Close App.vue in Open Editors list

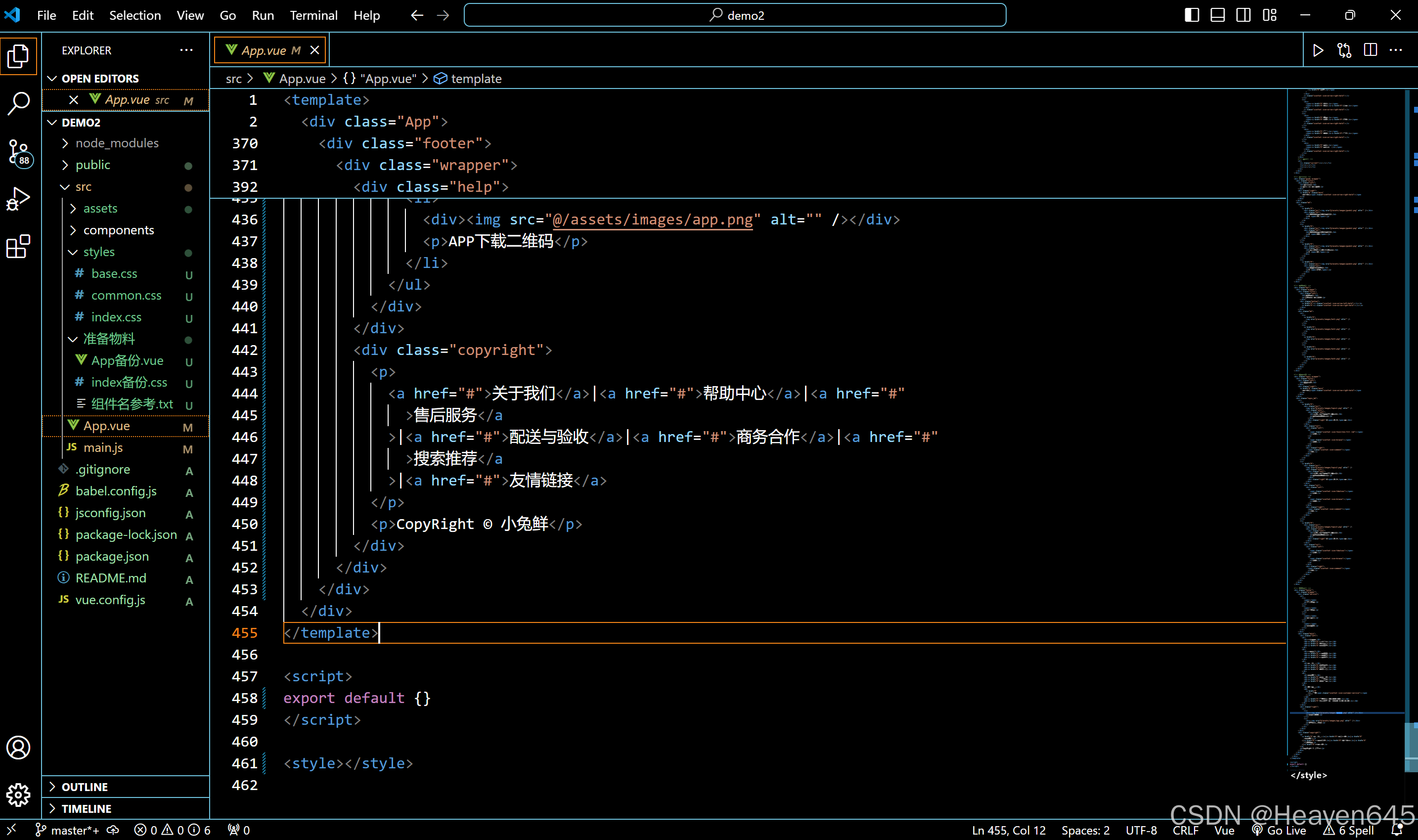(74, 100)
